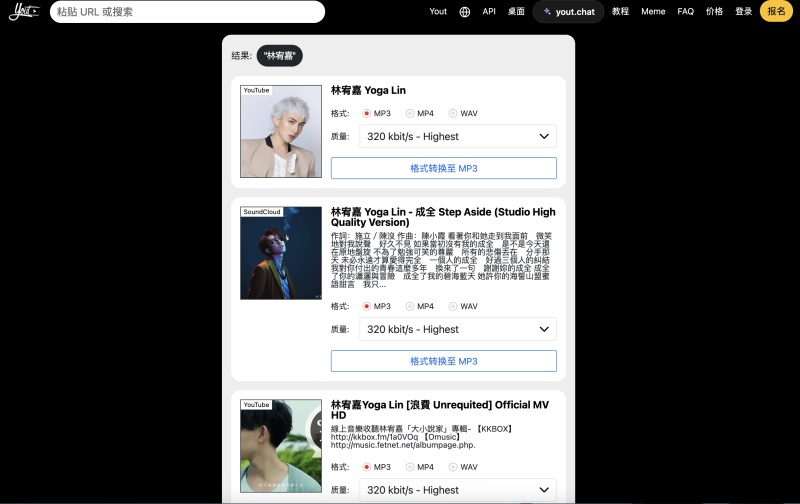Open quality dropdown for 浪費 Unrequited result
The image size is (800, 504).
point(458,490)
